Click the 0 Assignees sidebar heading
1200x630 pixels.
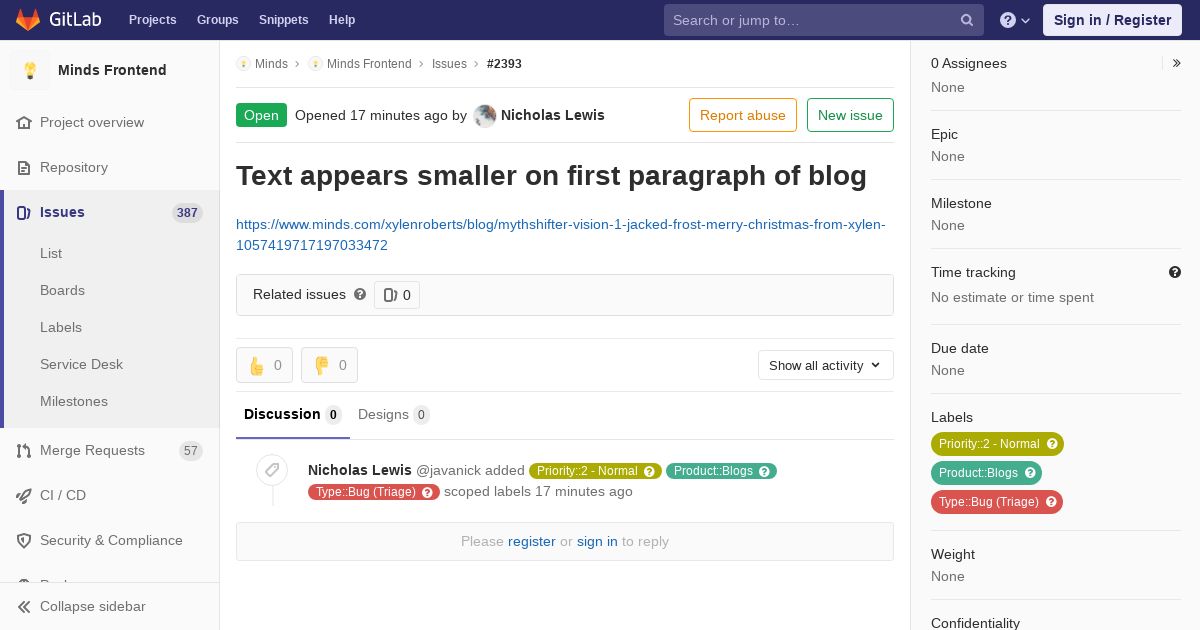pyautogui.click(x=969, y=64)
